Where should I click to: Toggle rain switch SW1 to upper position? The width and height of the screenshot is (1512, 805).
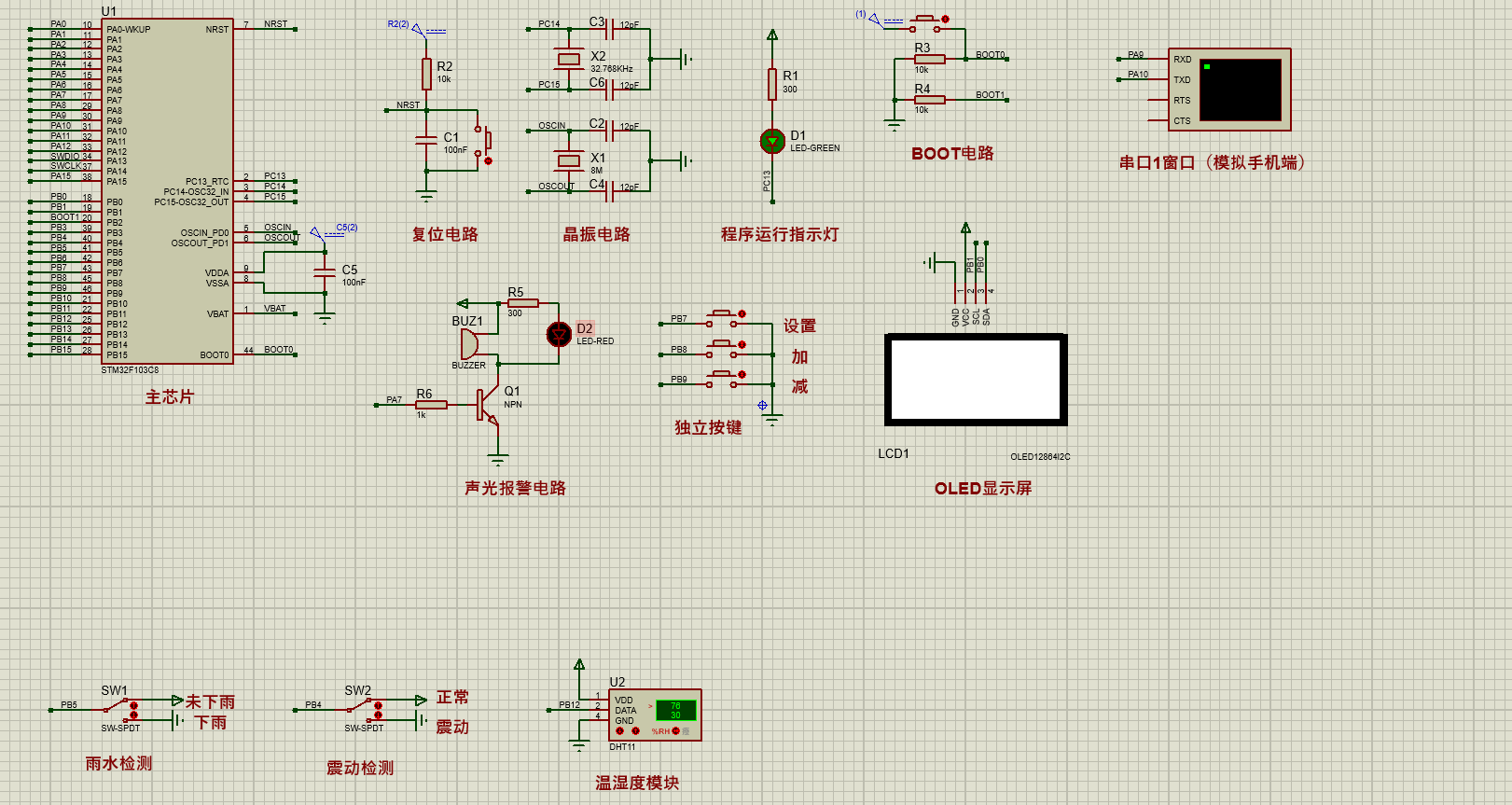(x=133, y=704)
